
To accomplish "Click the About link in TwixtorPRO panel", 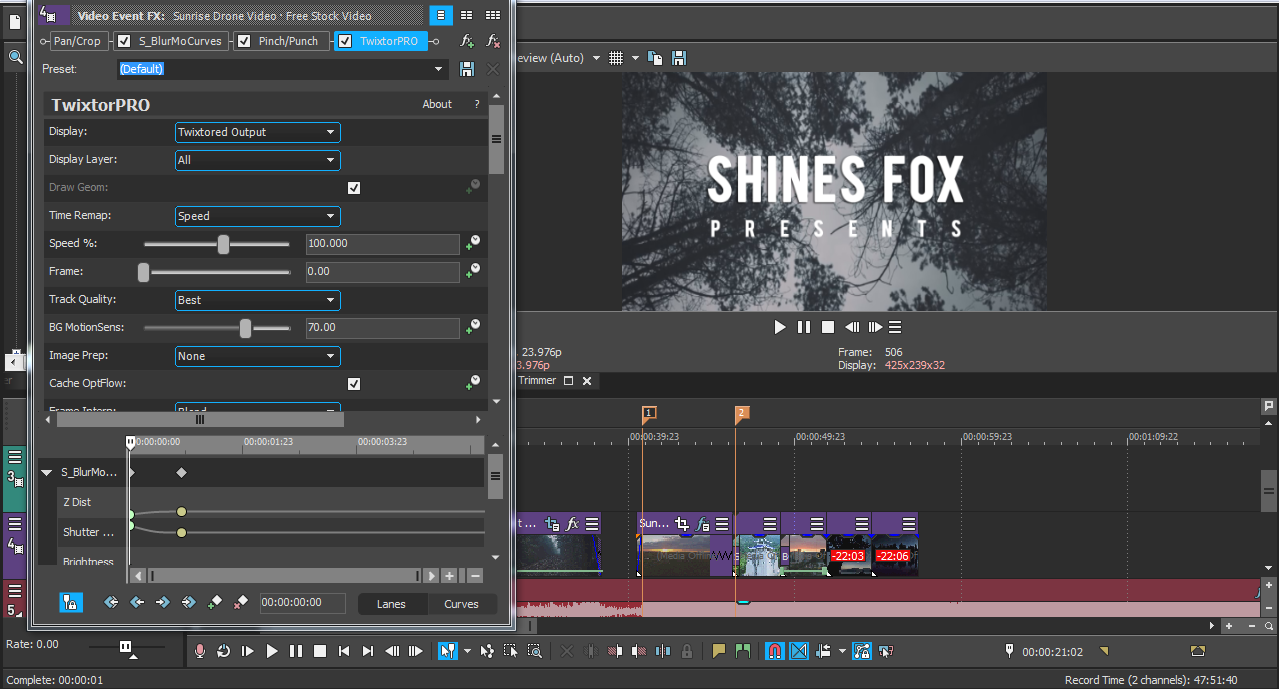I will pos(437,104).
